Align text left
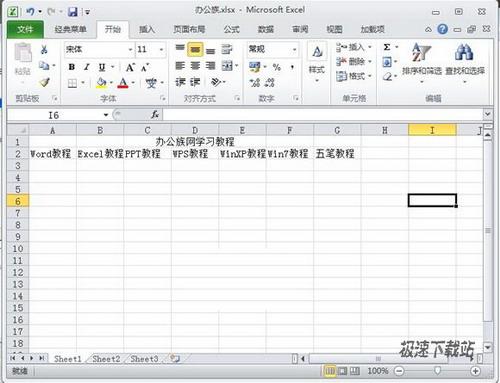 pos(180,66)
